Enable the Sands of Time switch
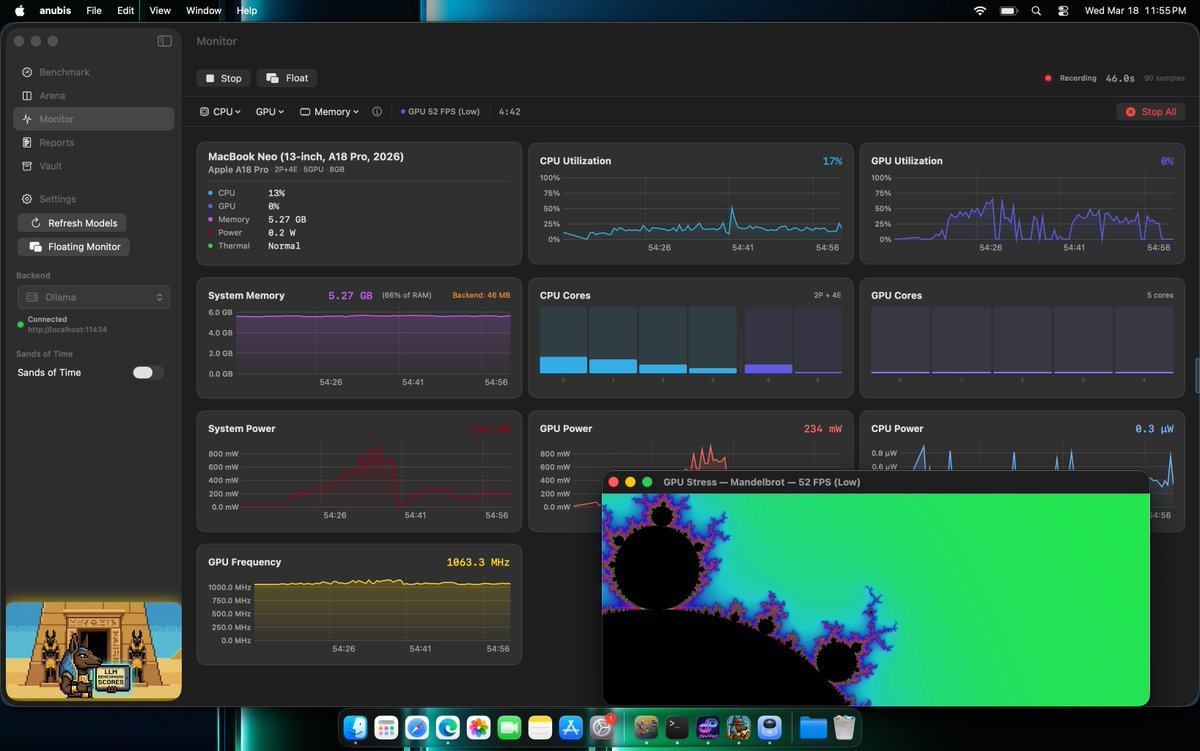This screenshot has width=1200, height=751. 146,371
